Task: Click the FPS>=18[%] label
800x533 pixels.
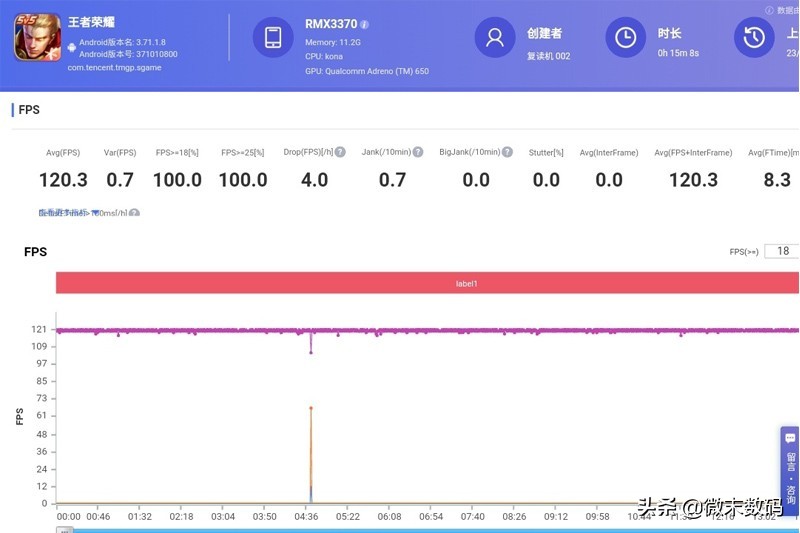Action: (177, 153)
